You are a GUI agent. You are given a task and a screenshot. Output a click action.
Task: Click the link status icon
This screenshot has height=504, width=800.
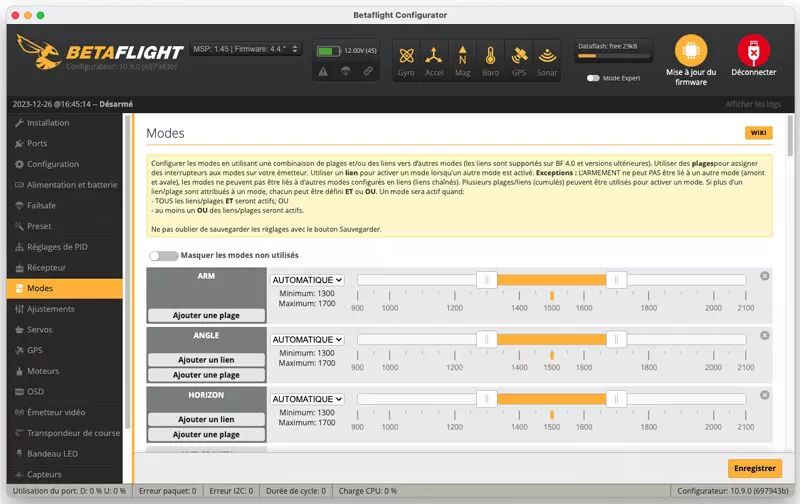pyautogui.click(x=368, y=71)
